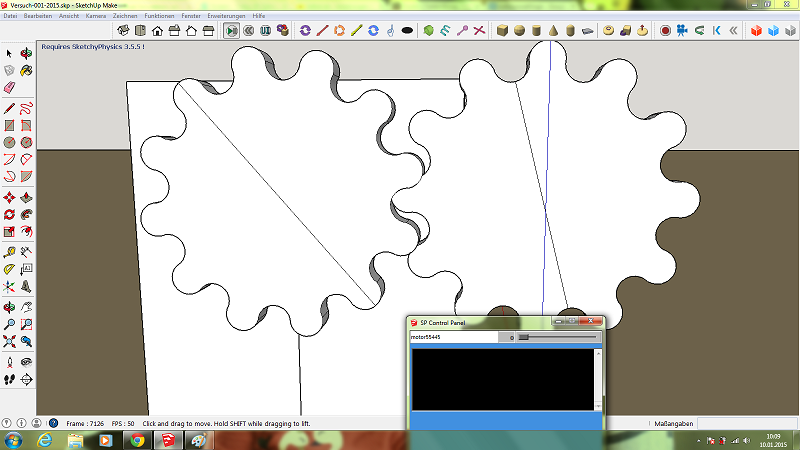Click the Maßangaben measurements input box
Viewport: 800px width, 450px height.
pos(746,424)
